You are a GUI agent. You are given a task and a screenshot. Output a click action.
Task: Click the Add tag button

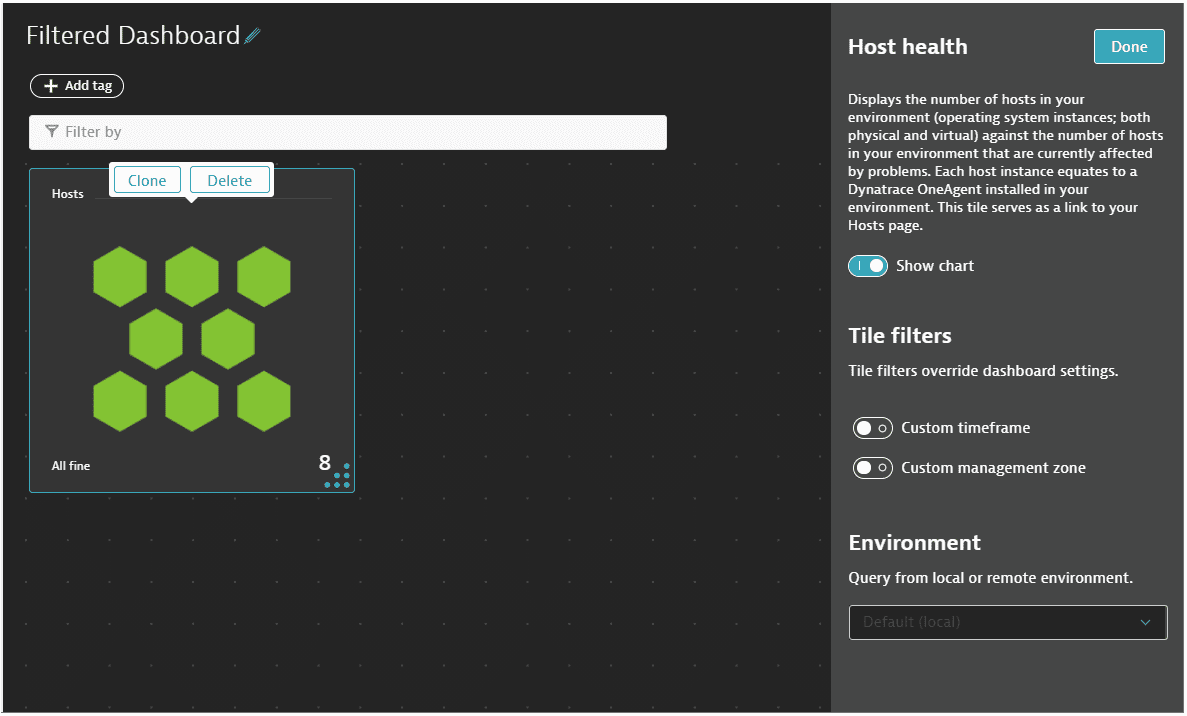pyautogui.click(x=77, y=86)
